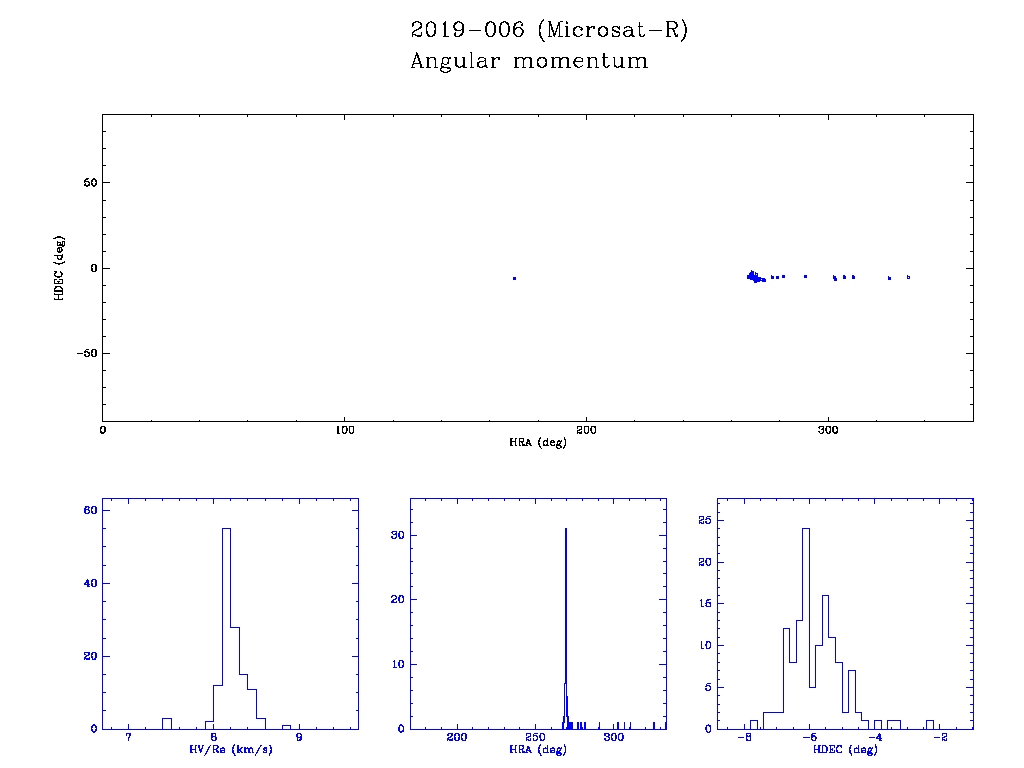Click the "Angular momentum" subtitle

pyautogui.click(x=529, y=62)
